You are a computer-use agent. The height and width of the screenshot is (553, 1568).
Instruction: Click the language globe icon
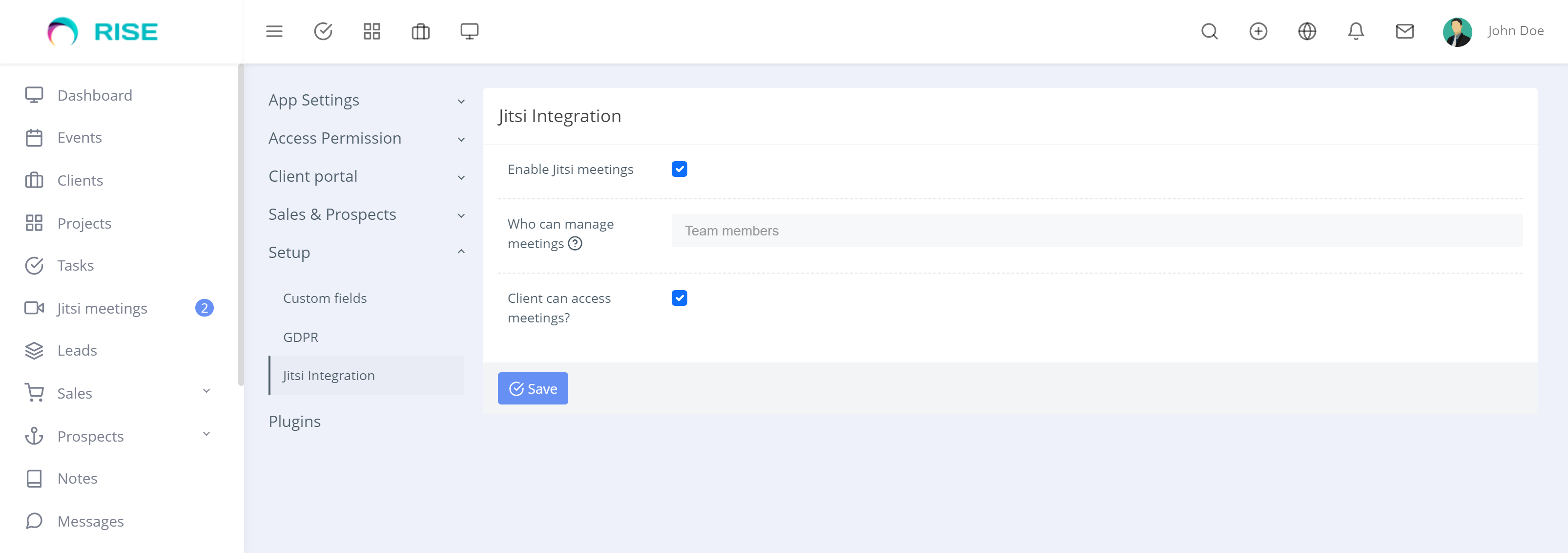tap(1307, 31)
